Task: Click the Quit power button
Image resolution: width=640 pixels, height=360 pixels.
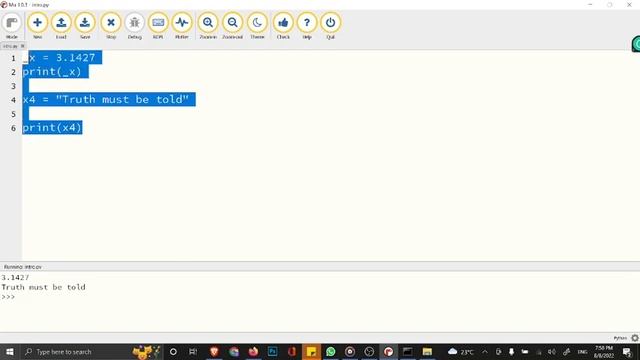Action: point(331,26)
